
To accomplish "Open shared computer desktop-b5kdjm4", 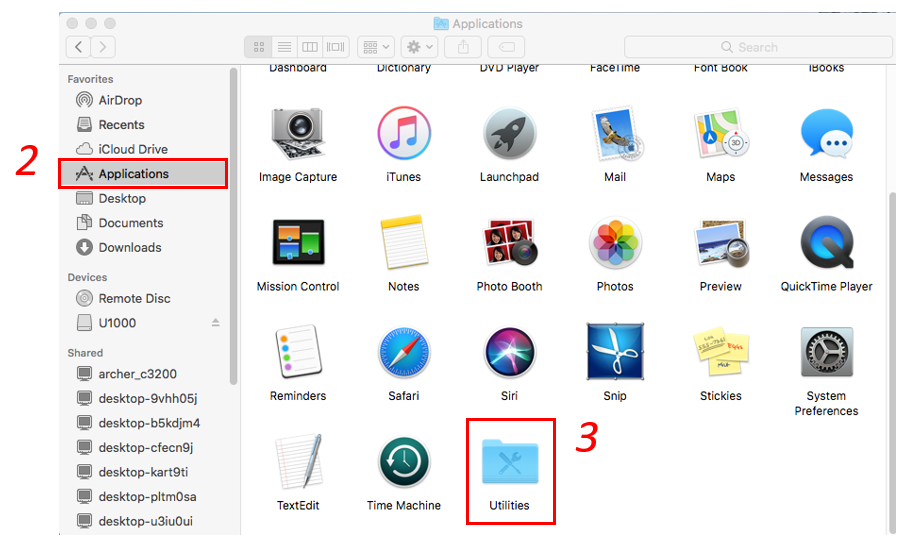I will pos(143,423).
